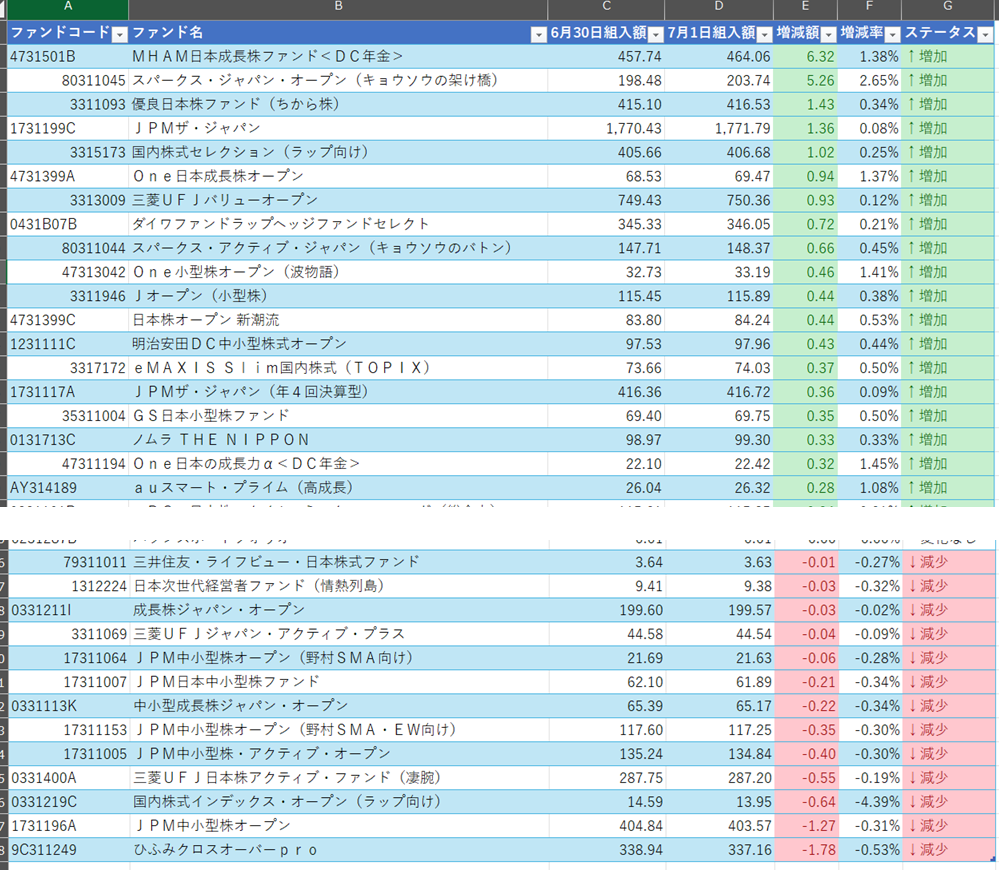The image size is (999, 870).
Task: Open the 増減額 filter dropdown
Action: [828, 34]
